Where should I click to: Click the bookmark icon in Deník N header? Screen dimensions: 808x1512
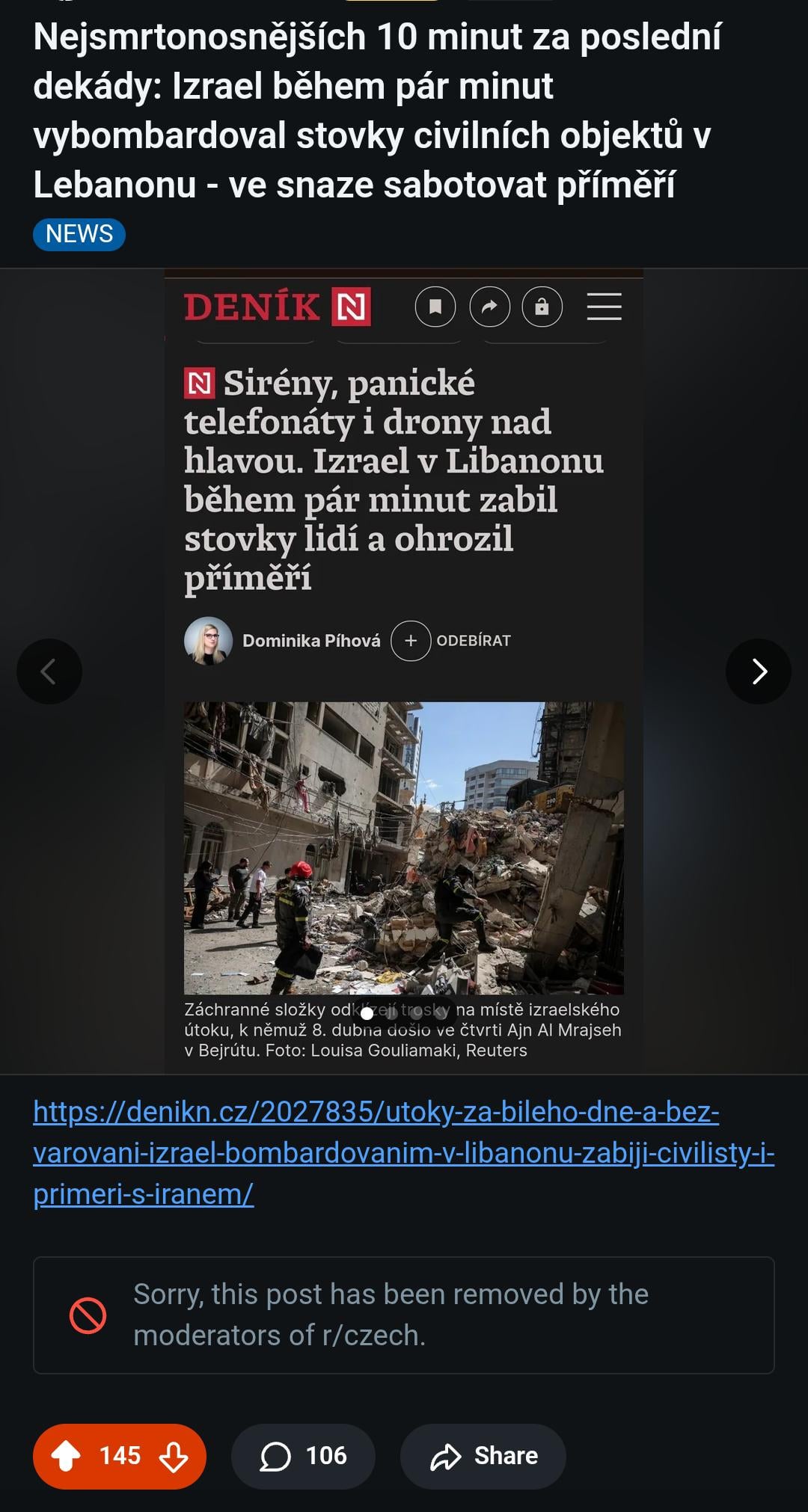[x=435, y=307]
